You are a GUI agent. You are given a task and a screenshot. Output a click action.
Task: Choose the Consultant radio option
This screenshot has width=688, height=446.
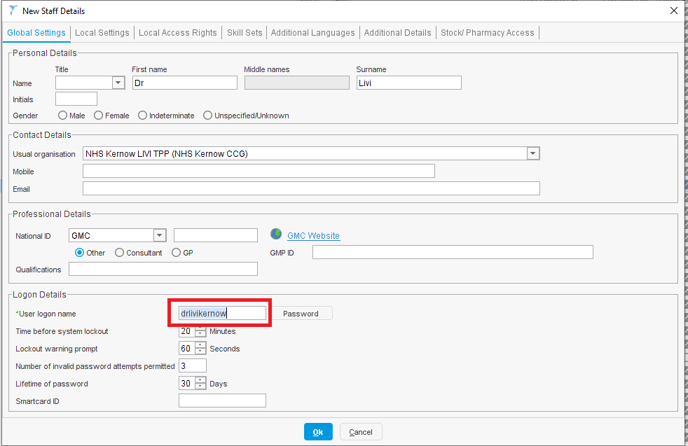tap(120, 253)
